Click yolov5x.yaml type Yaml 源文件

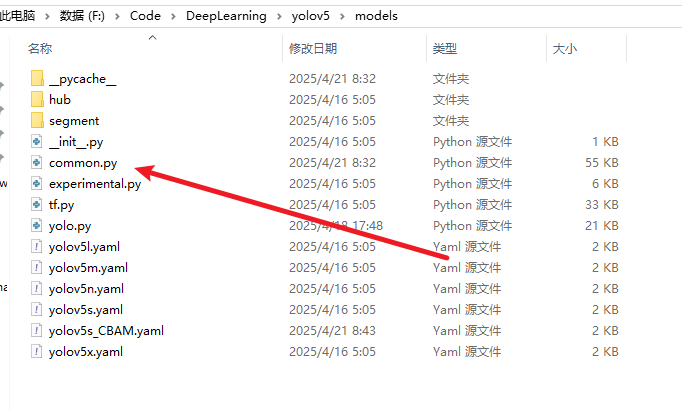[467, 352]
